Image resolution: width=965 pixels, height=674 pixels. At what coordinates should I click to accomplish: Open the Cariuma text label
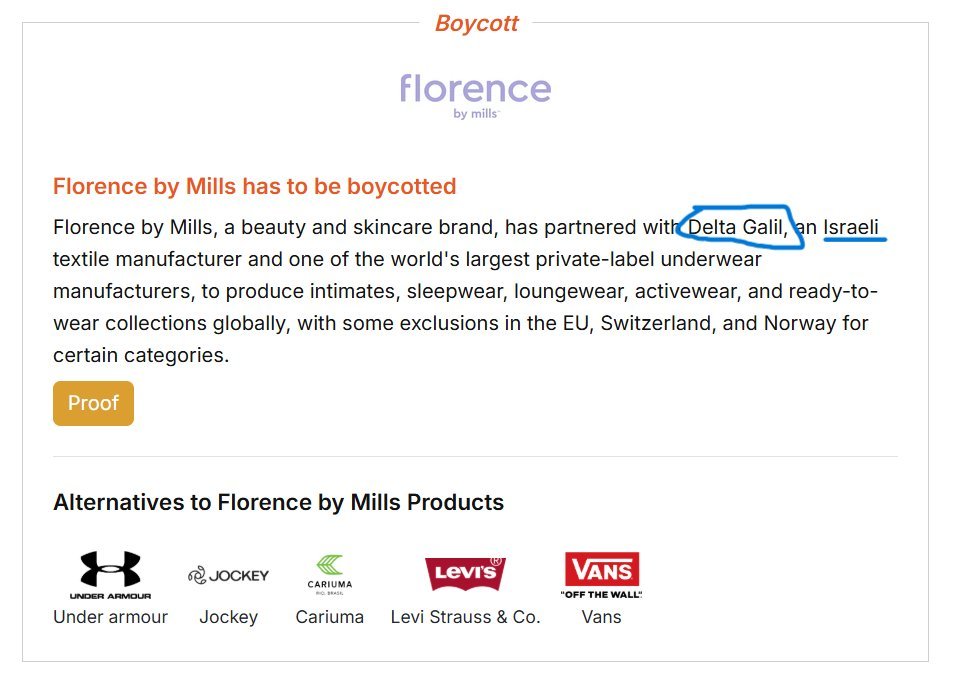coord(330,617)
